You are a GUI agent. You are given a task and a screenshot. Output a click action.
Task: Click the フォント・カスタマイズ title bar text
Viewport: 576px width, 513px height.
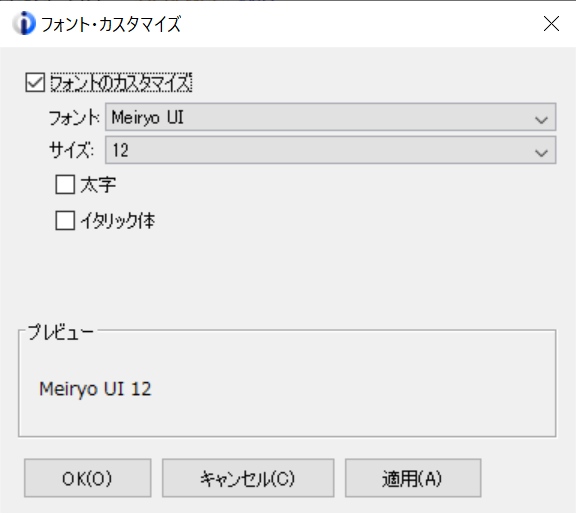point(111,24)
